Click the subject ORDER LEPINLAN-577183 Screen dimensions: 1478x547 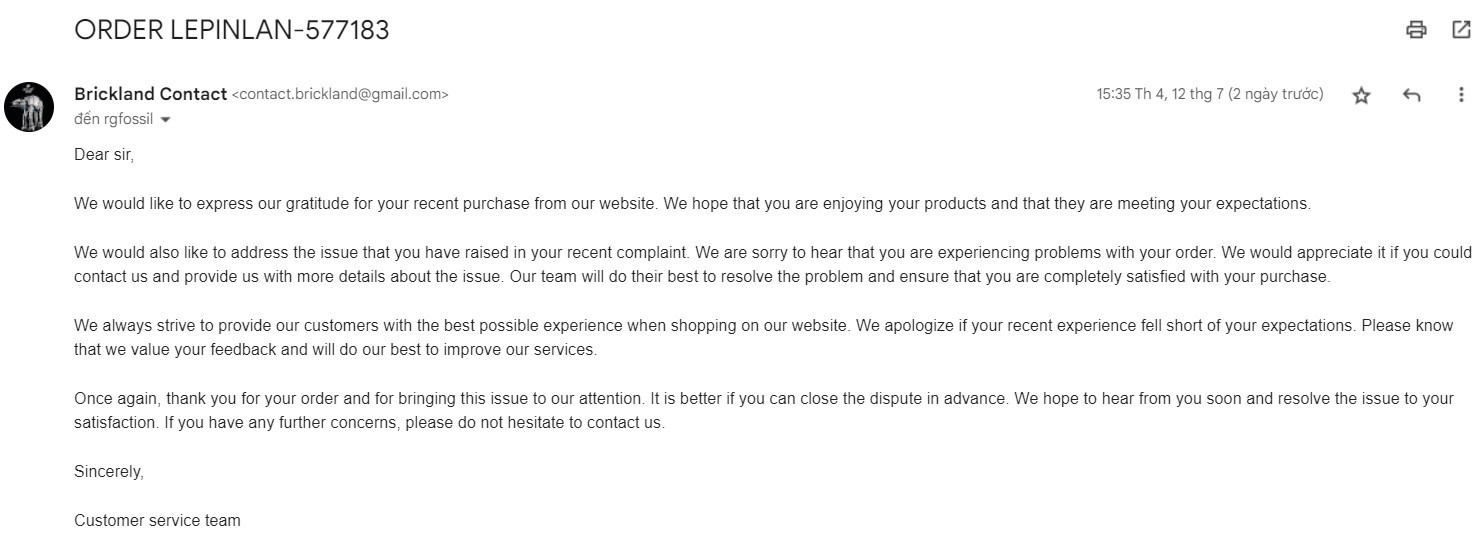(231, 31)
